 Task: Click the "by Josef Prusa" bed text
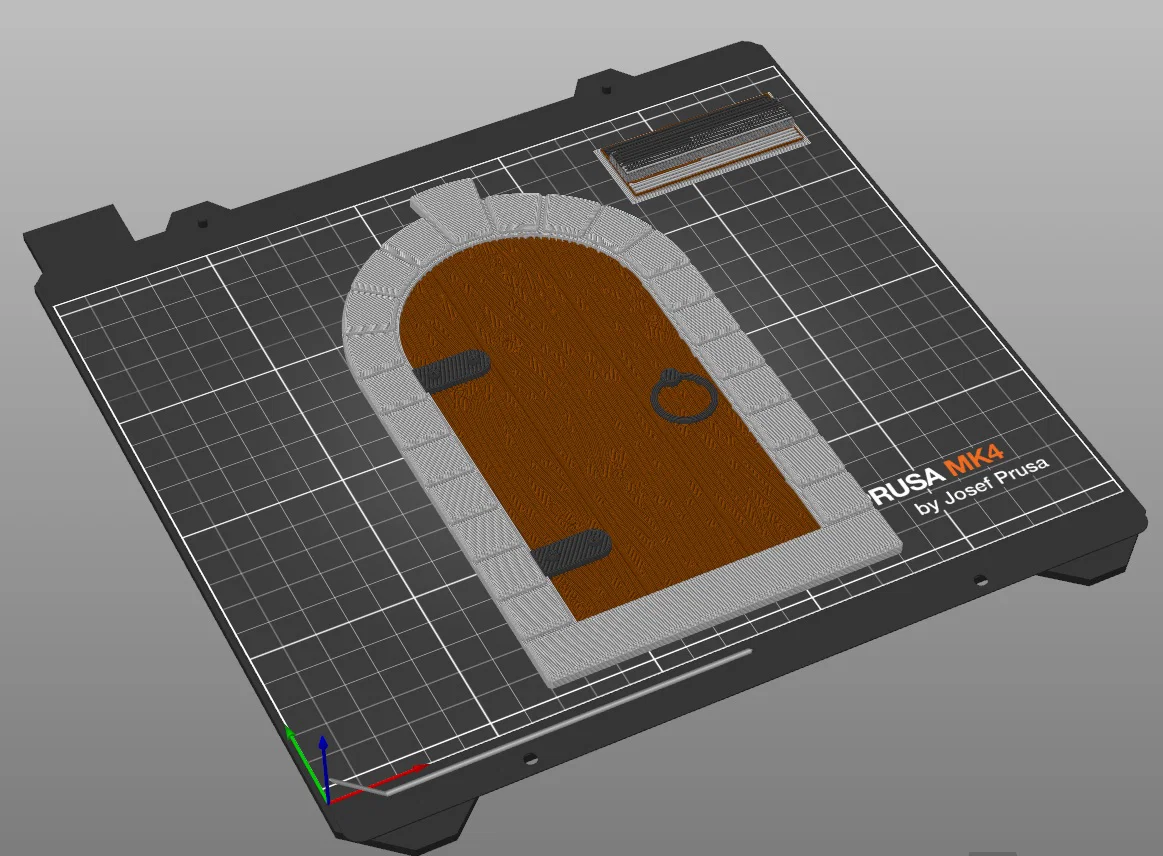coord(981,485)
